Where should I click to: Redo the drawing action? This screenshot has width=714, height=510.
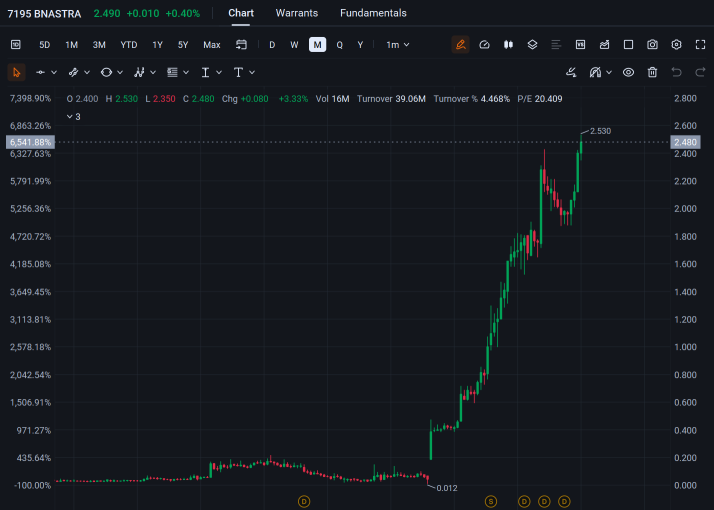click(x=700, y=72)
